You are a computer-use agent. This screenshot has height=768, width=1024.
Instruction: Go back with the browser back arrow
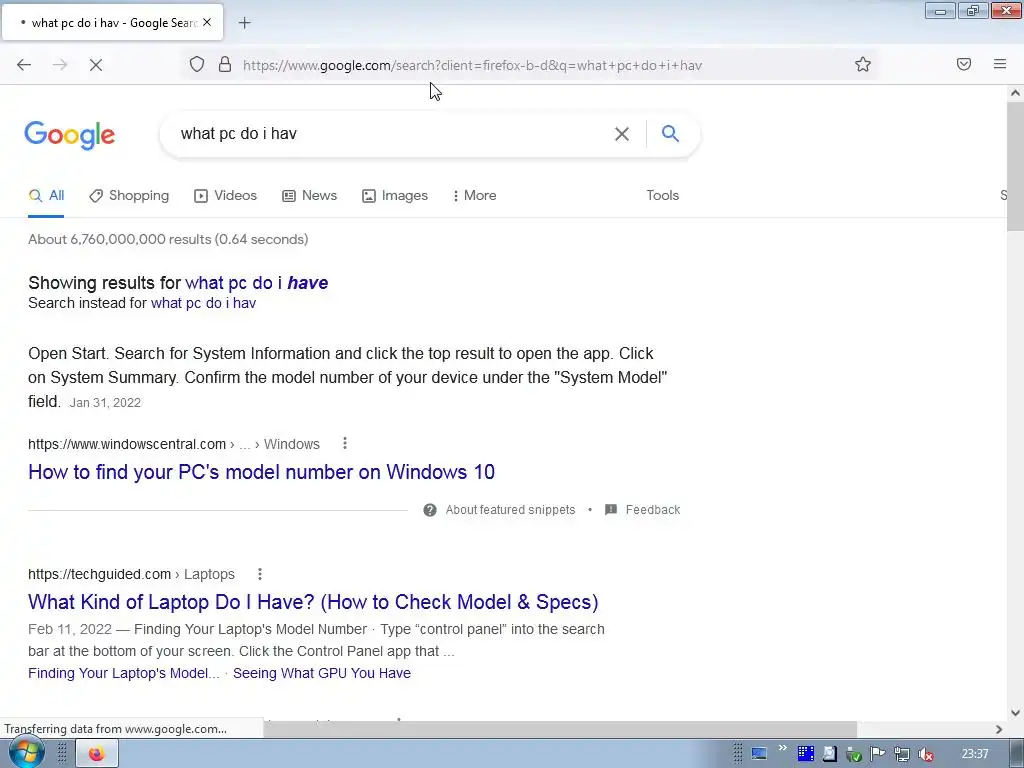[24, 65]
